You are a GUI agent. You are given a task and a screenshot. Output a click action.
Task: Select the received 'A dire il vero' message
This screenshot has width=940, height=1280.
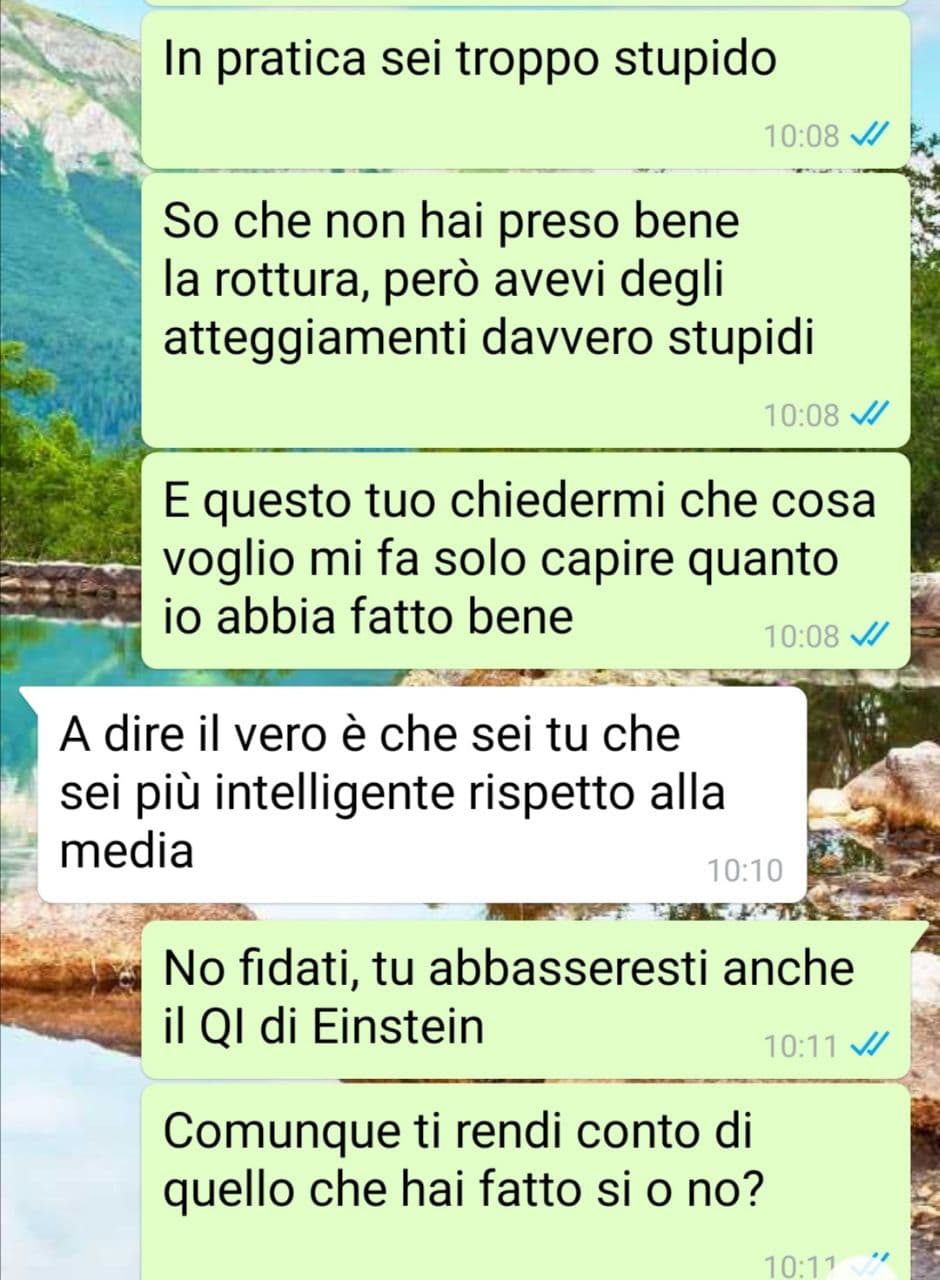point(422,795)
